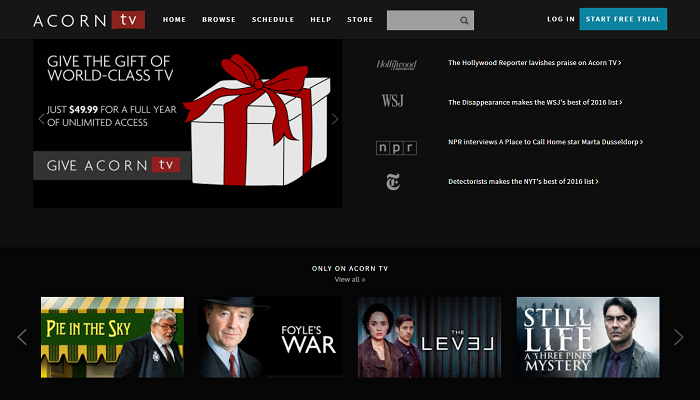Viewport: 700px width, 400px height.
Task: Click 'ONLY ON ACORN TV' heading
Action: pos(350,268)
